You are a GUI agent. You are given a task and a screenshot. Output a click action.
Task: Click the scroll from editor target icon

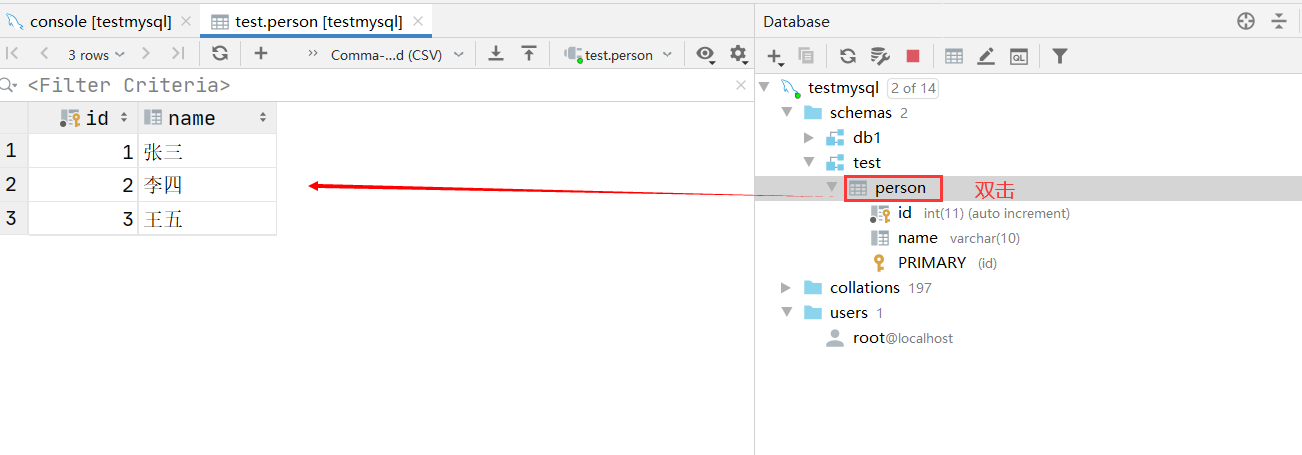tap(1246, 21)
